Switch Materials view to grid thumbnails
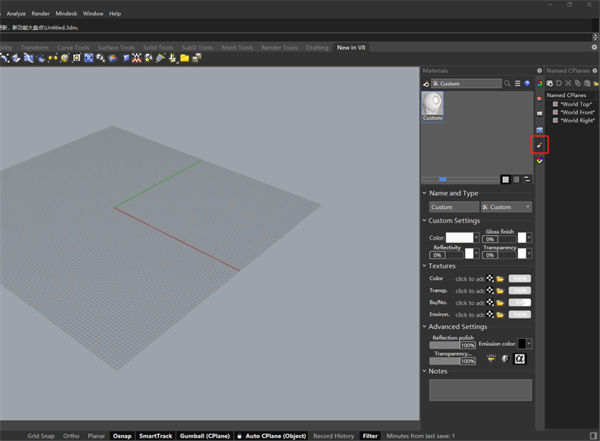Image resolution: width=600 pixels, height=441 pixels. (505, 178)
